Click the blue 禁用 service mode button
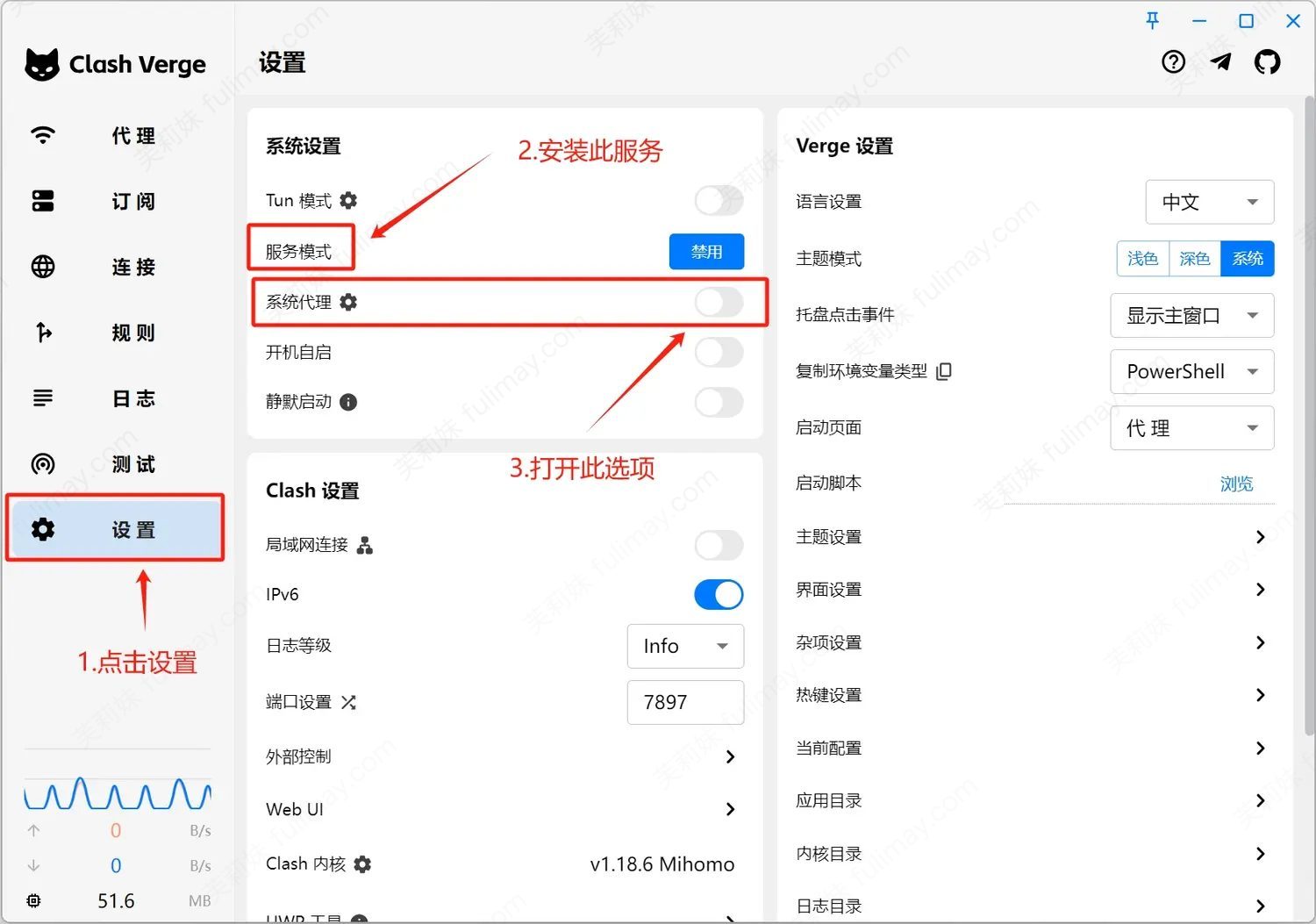The height and width of the screenshot is (924, 1316). coord(706,253)
